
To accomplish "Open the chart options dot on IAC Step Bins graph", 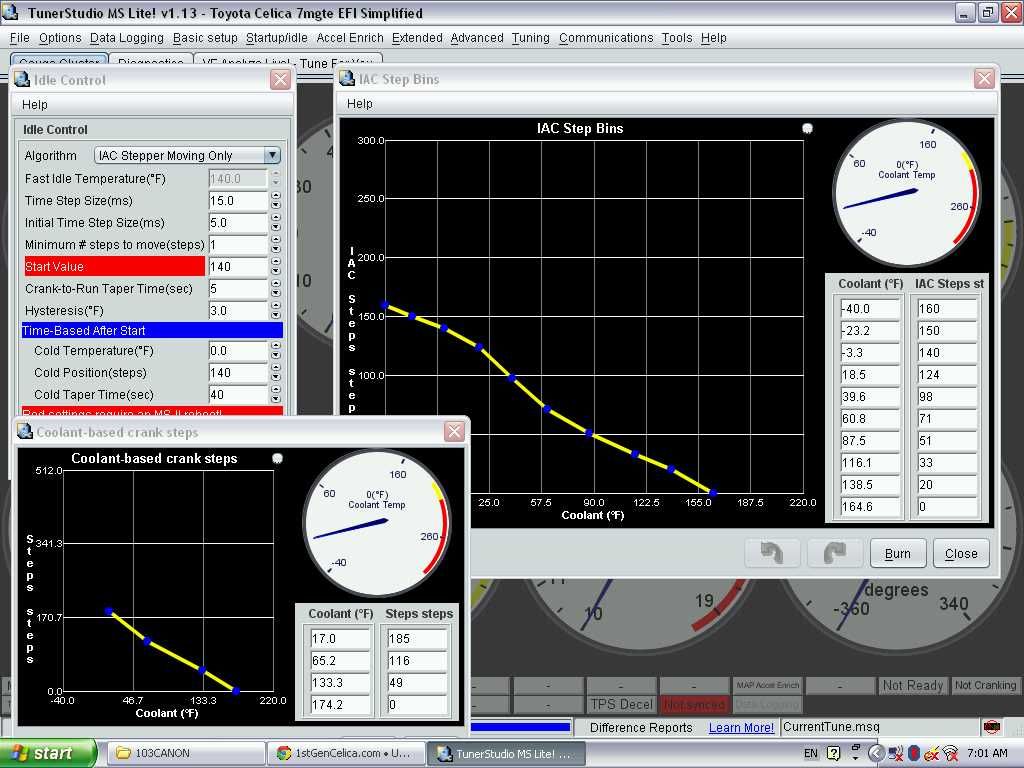I will pos(807,128).
